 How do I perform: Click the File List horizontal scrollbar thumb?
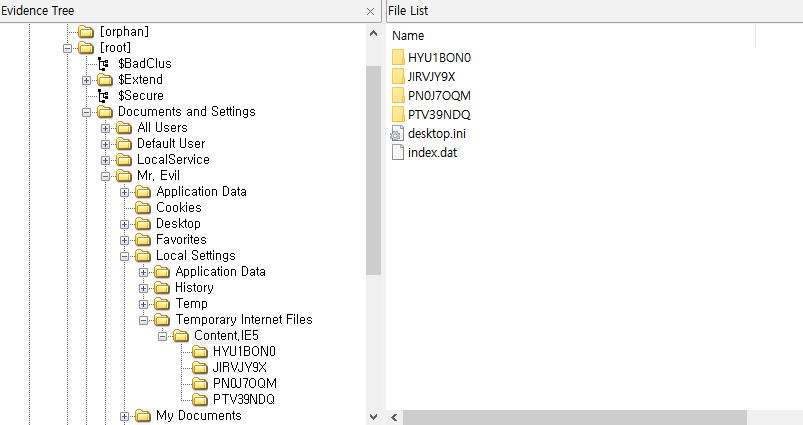click(x=575, y=417)
